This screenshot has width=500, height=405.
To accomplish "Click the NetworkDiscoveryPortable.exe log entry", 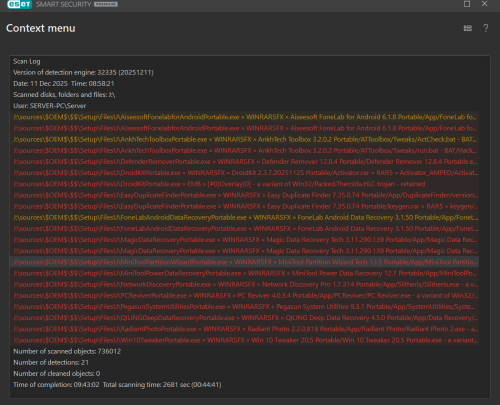I will click(246, 284).
